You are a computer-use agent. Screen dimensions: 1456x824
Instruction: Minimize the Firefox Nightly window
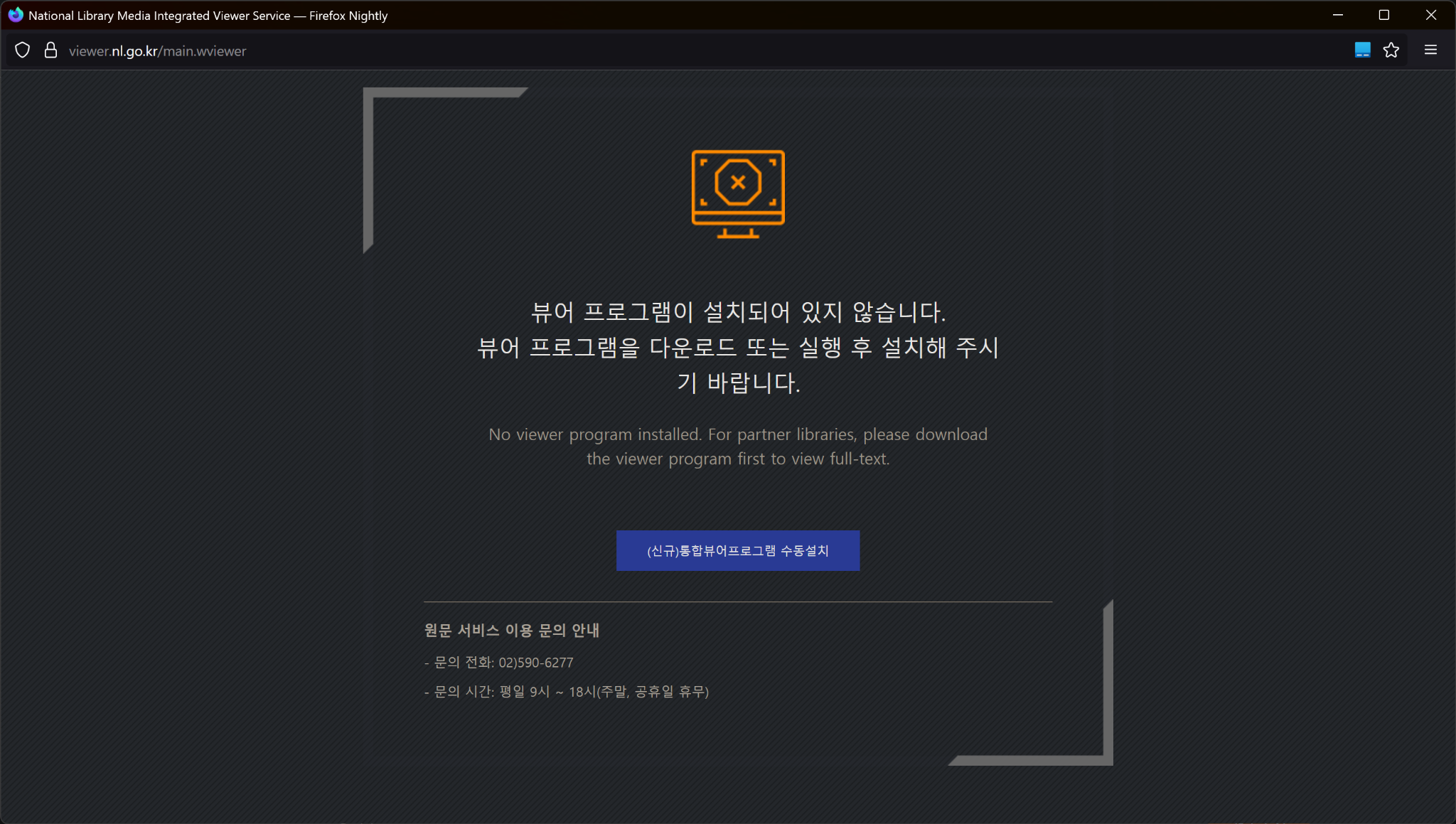[x=1338, y=15]
